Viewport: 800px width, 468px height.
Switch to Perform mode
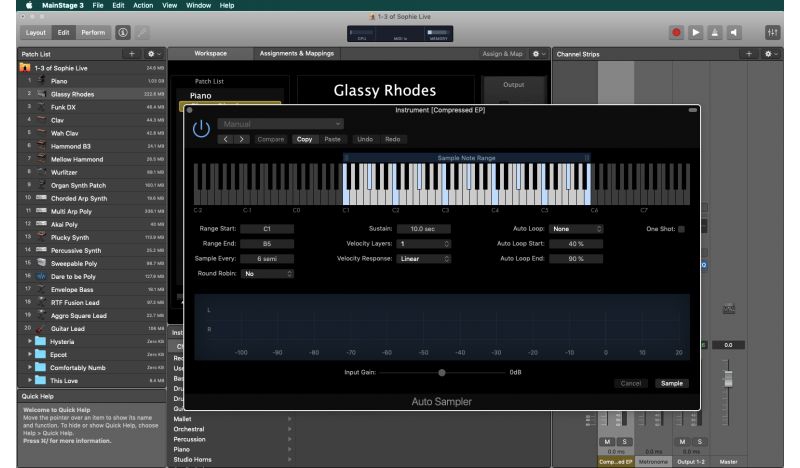click(93, 33)
